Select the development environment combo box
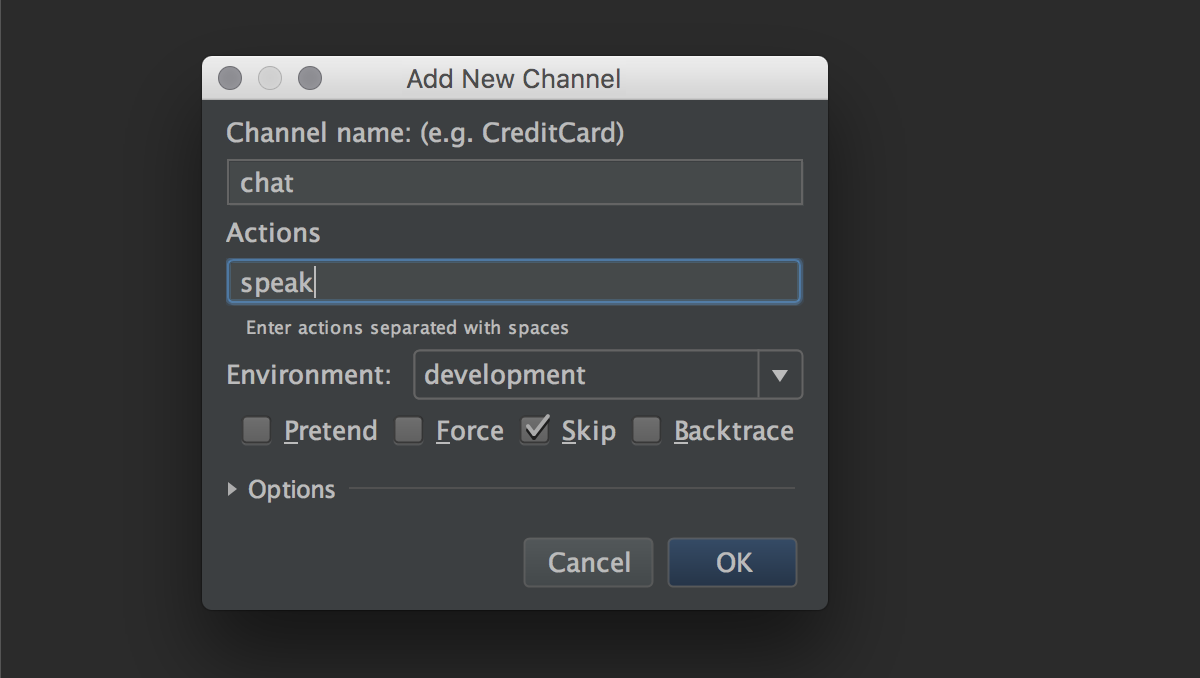Viewport: 1200px width, 678px height. [608, 375]
